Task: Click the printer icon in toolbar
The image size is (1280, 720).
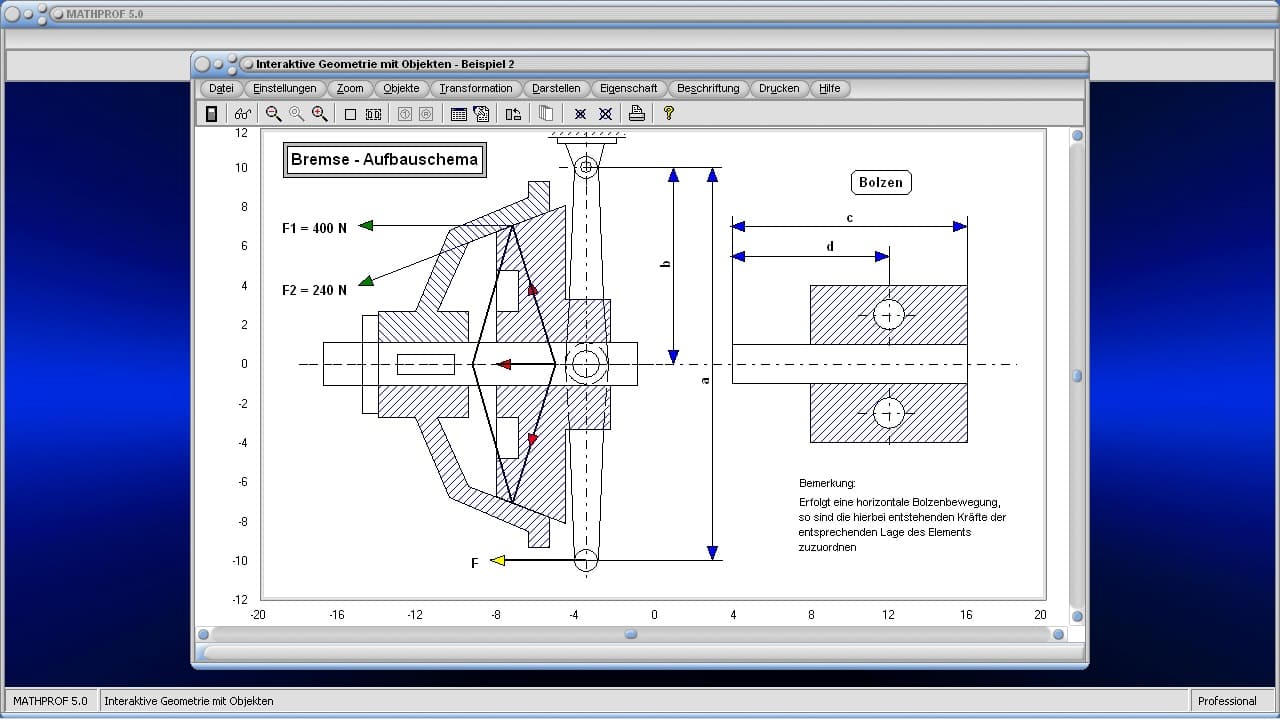Action: 637,114
